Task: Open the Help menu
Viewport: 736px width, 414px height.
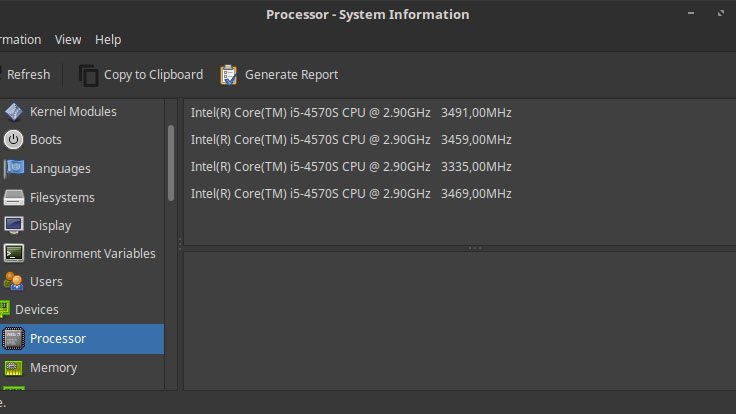Action: tap(108, 40)
